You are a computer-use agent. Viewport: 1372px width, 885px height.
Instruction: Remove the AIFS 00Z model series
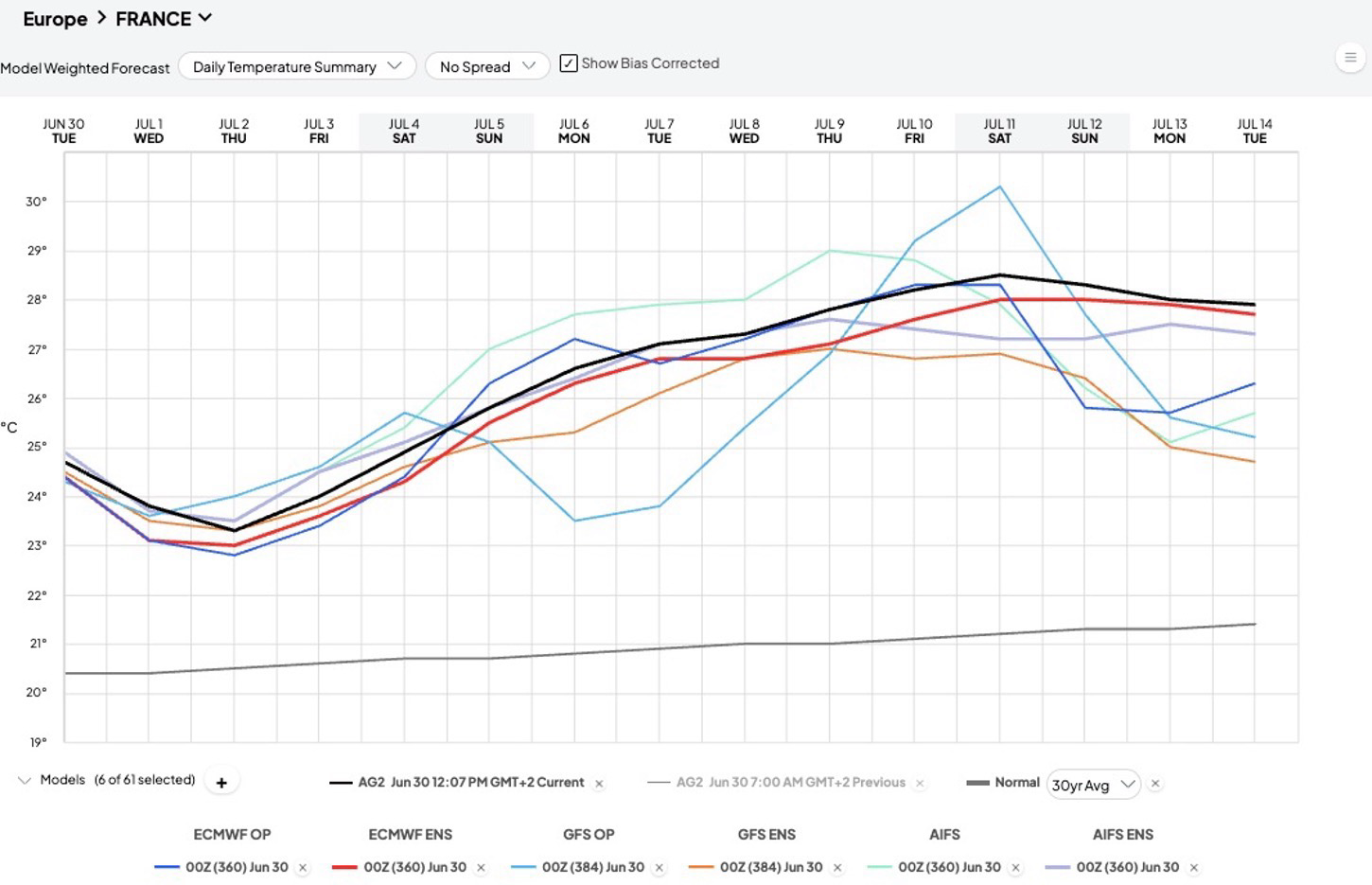tap(1015, 868)
